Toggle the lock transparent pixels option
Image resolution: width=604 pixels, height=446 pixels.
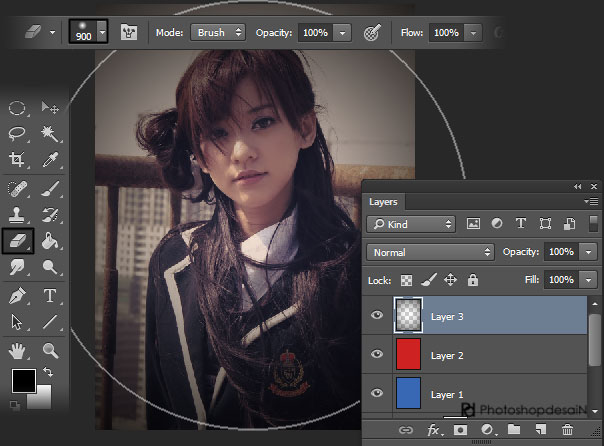(407, 281)
